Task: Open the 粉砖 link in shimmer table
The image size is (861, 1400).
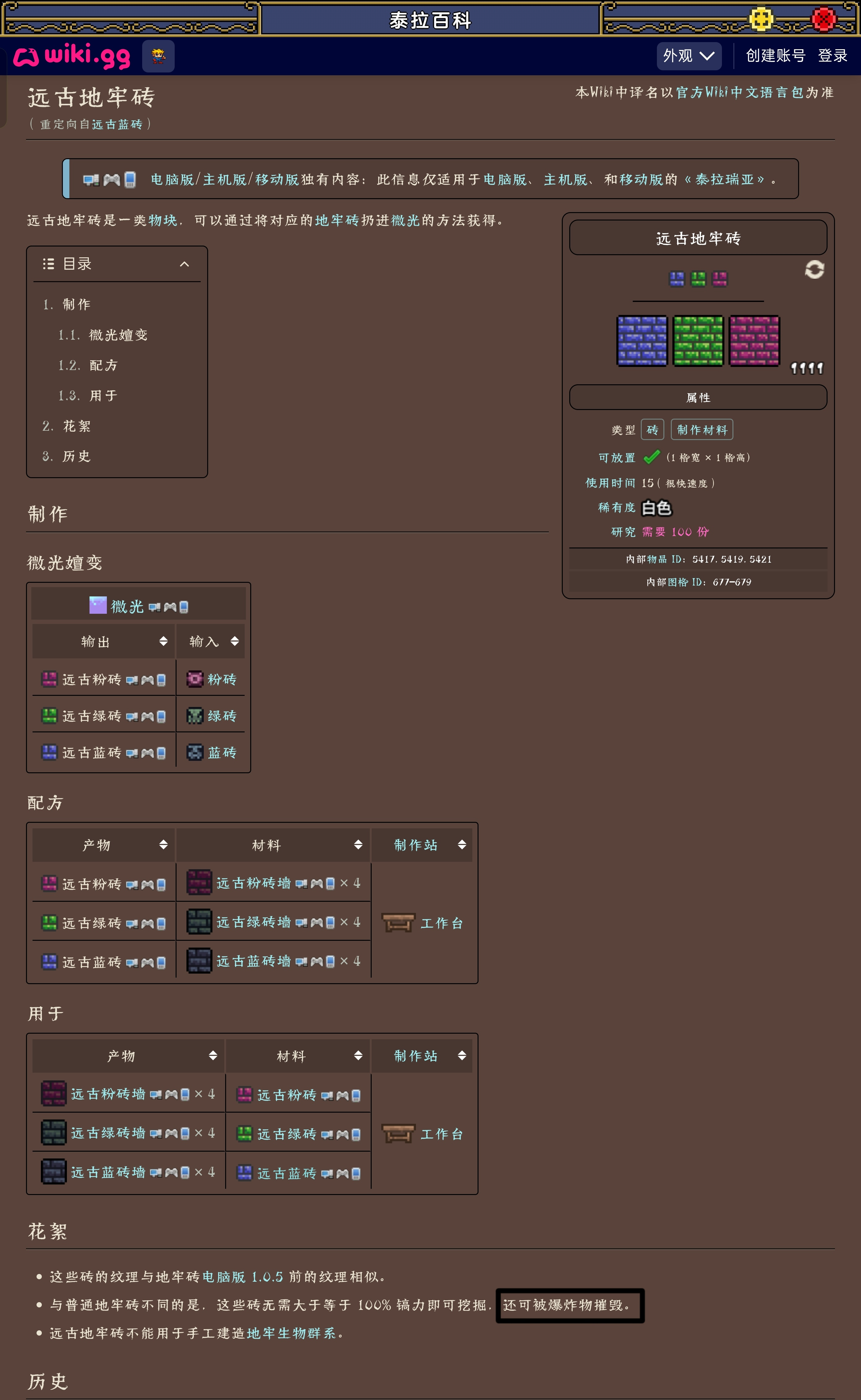Action: tap(222, 679)
